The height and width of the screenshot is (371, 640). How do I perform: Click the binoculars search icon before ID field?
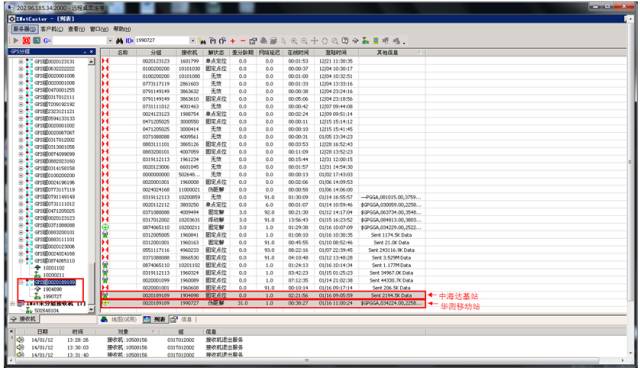tap(120, 40)
